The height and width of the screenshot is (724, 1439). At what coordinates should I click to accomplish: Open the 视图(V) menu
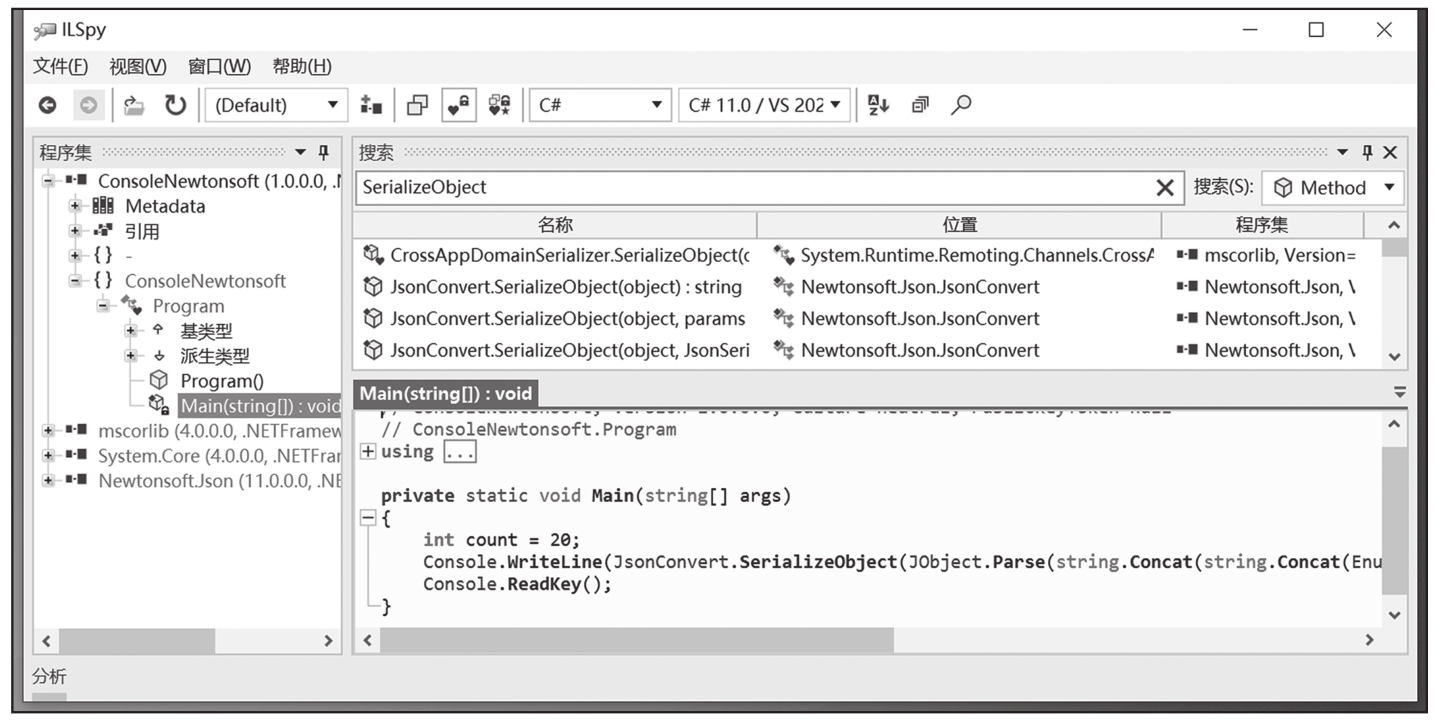138,66
